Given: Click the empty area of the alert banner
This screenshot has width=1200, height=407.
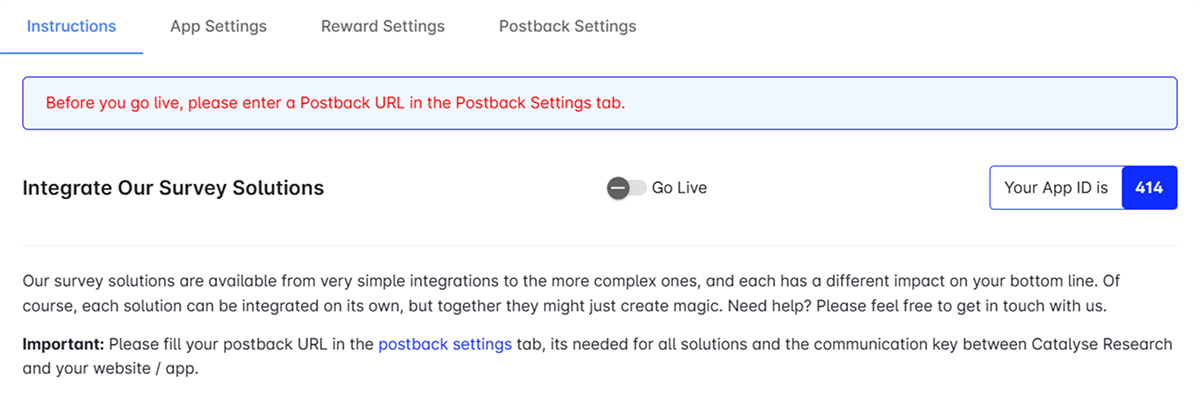Looking at the screenshot, I should coord(900,103).
